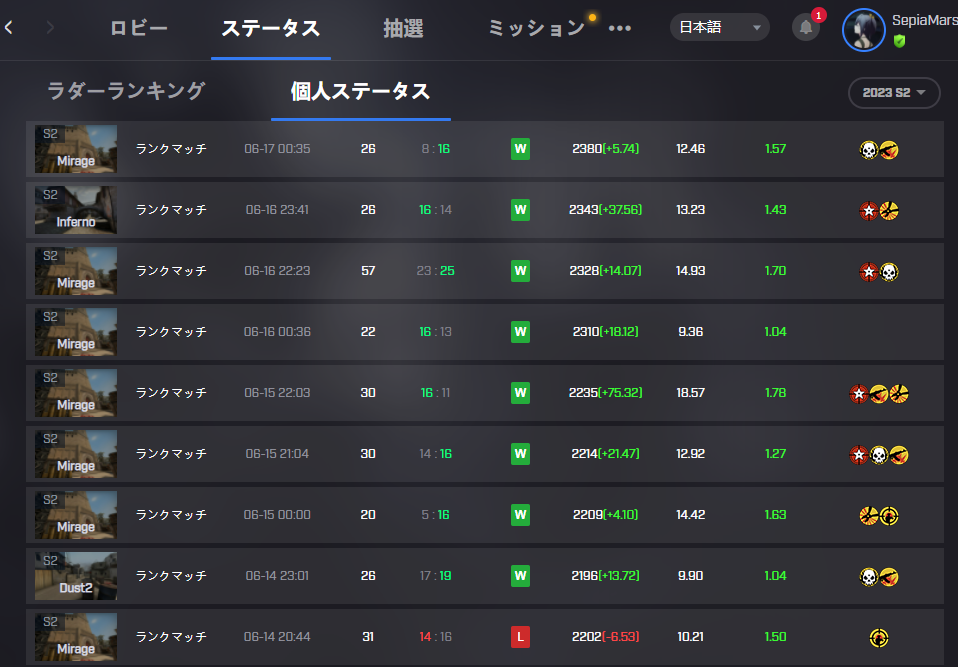958x667 pixels.
Task: Click the kill count 57
Action: [x=368, y=271]
